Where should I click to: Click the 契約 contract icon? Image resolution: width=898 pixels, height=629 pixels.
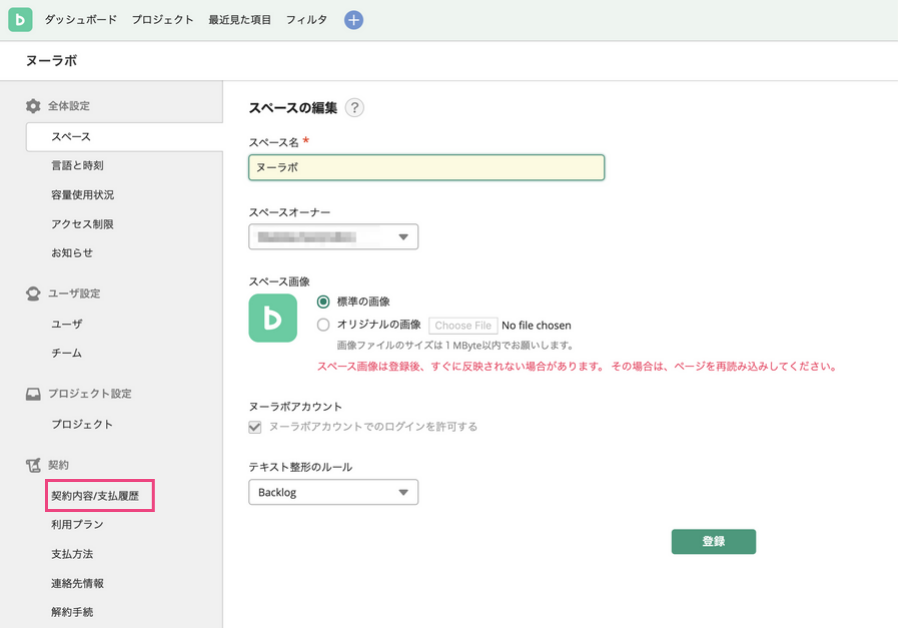(x=33, y=465)
